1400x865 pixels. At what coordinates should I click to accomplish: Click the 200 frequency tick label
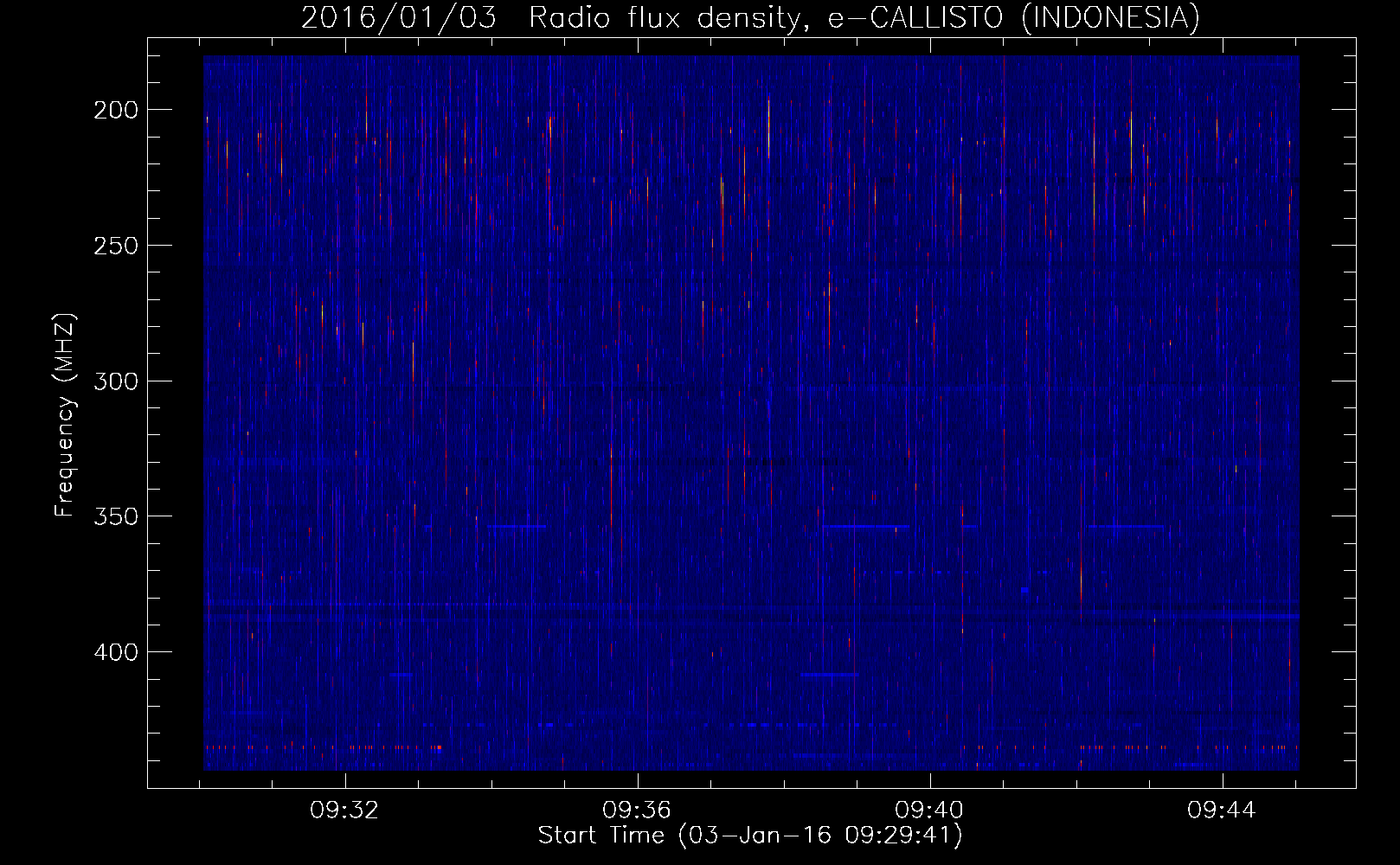pos(116,110)
